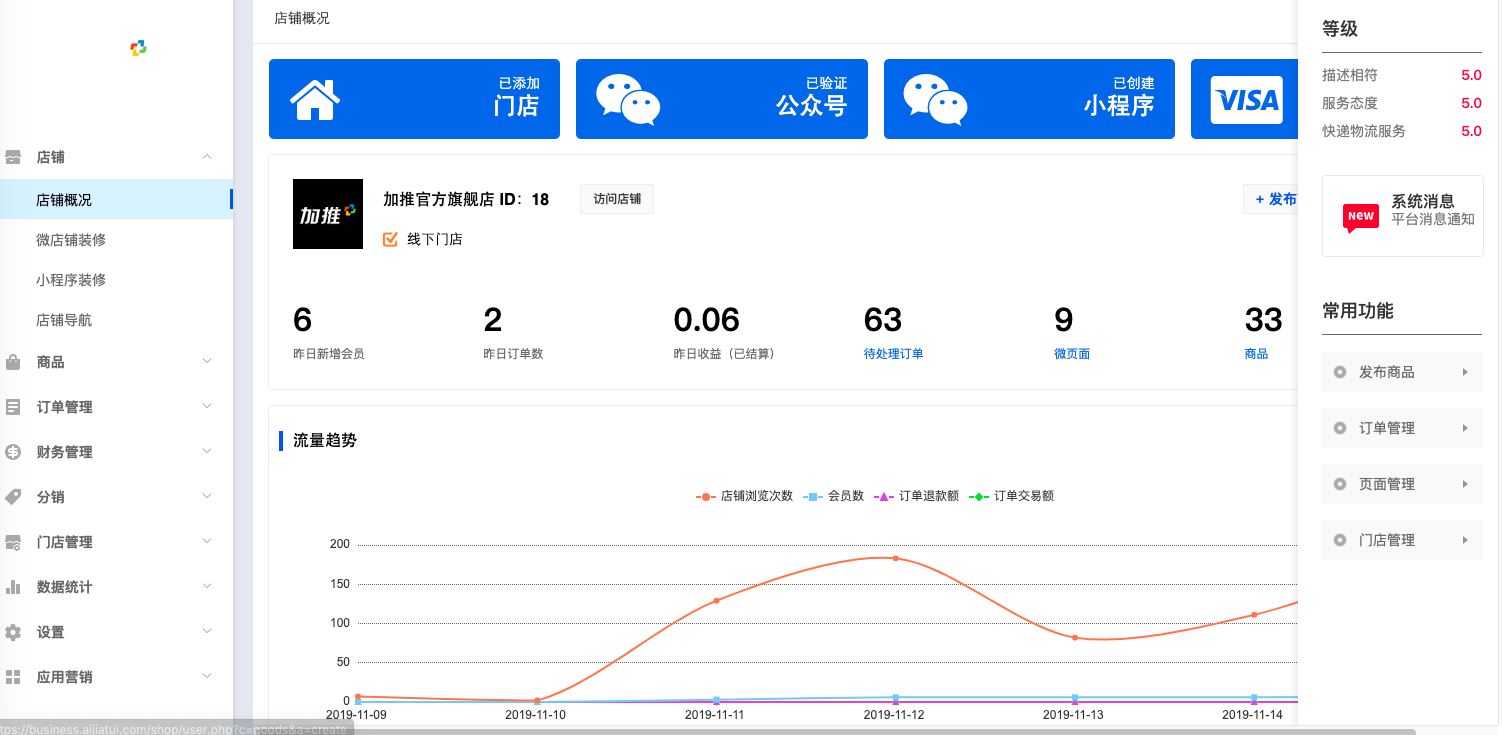
Task: Click the VISA card icon
Action: pyautogui.click(x=1246, y=100)
